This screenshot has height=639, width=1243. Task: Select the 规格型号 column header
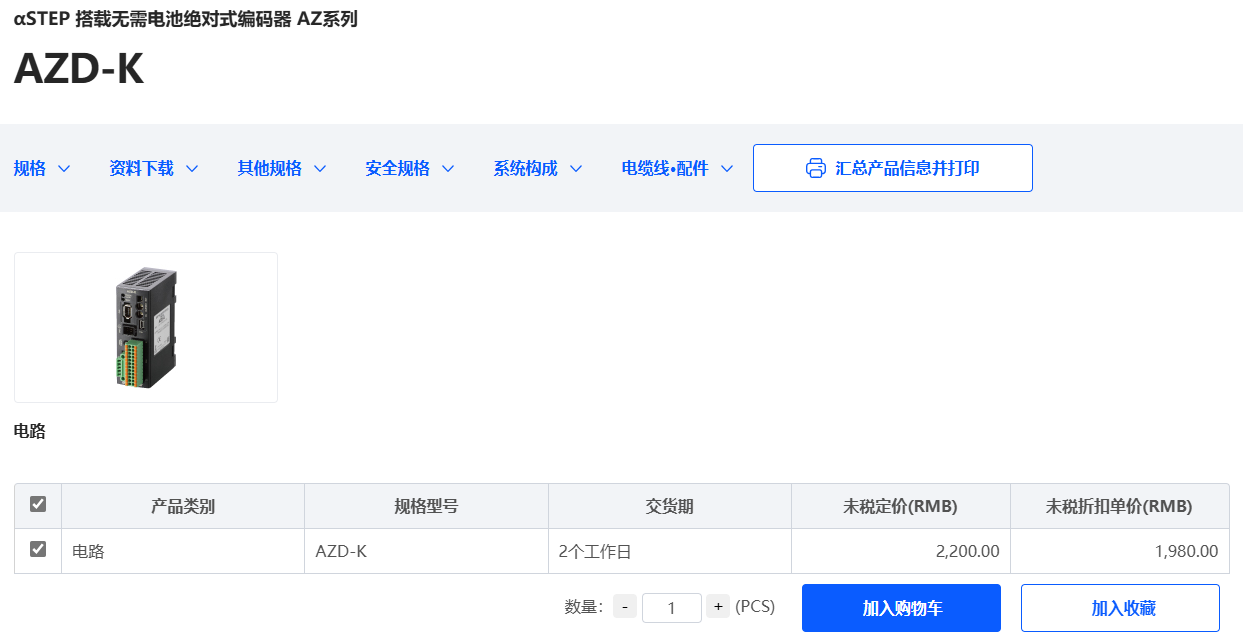pos(426,505)
